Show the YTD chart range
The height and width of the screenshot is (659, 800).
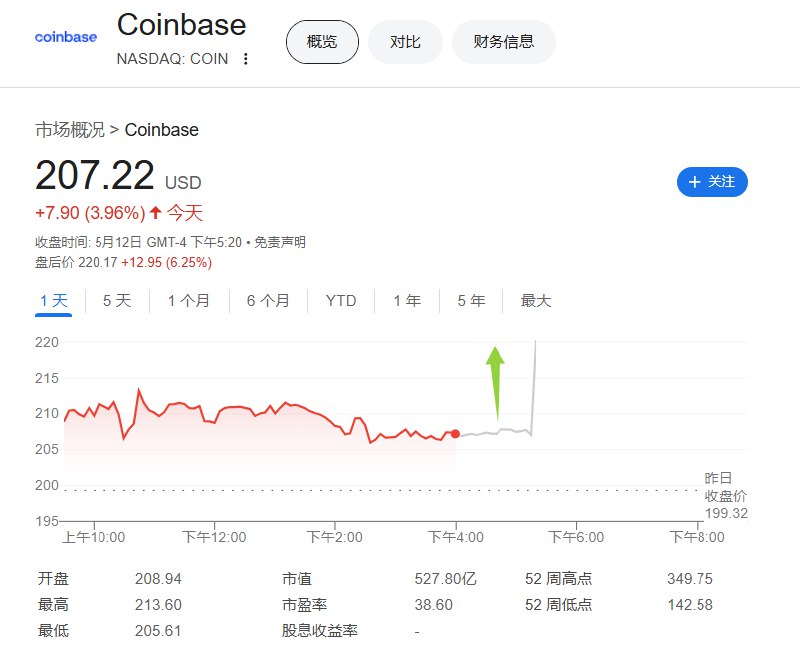pos(341,301)
